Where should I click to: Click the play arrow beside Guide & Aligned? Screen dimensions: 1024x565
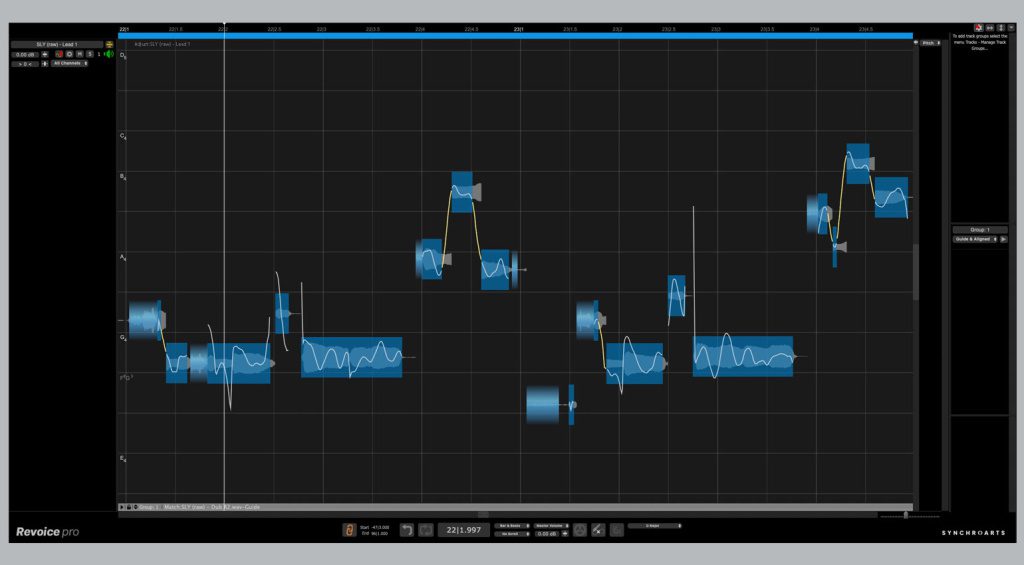pyautogui.click(x=1004, y=239)
